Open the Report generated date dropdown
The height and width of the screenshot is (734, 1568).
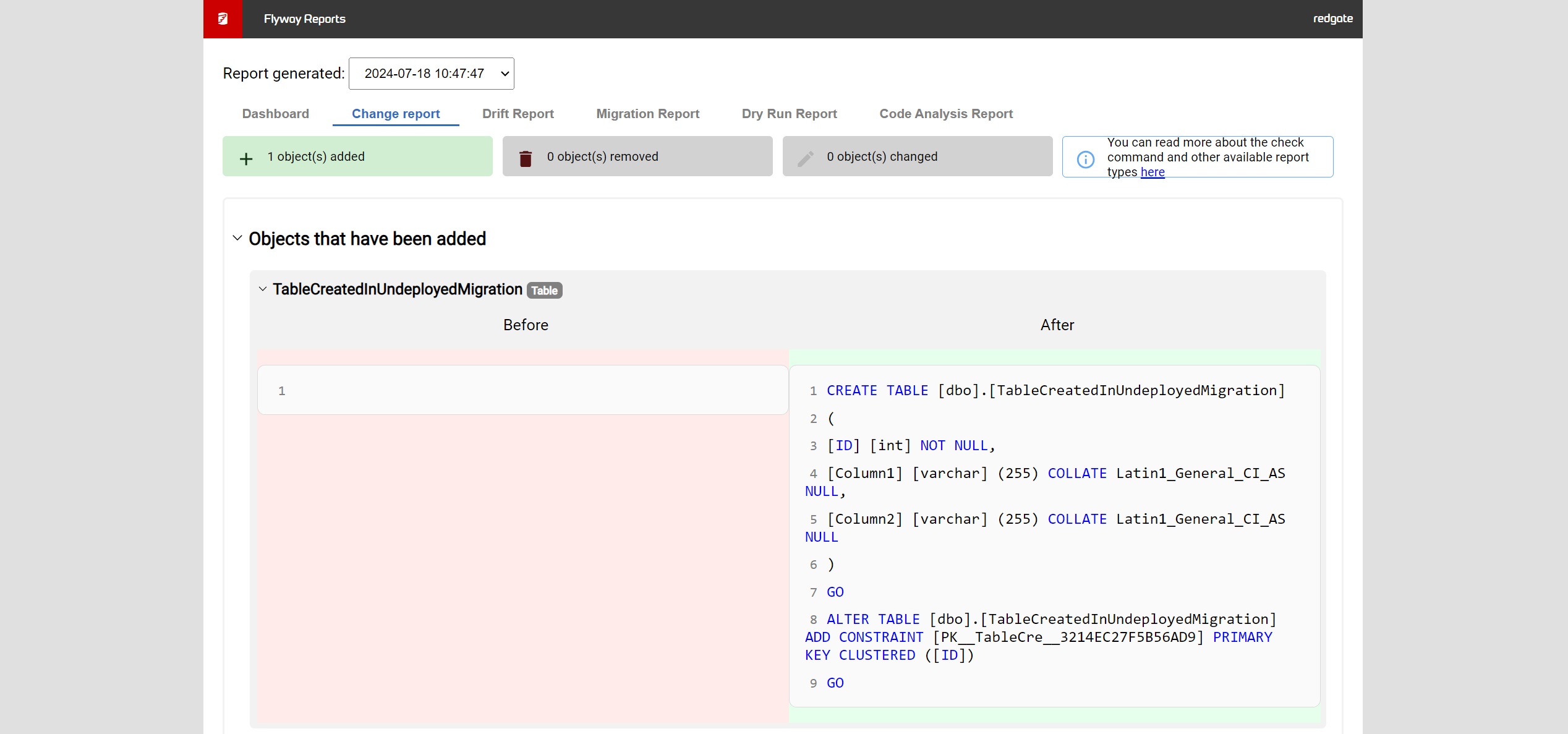(x=432, y=74)
